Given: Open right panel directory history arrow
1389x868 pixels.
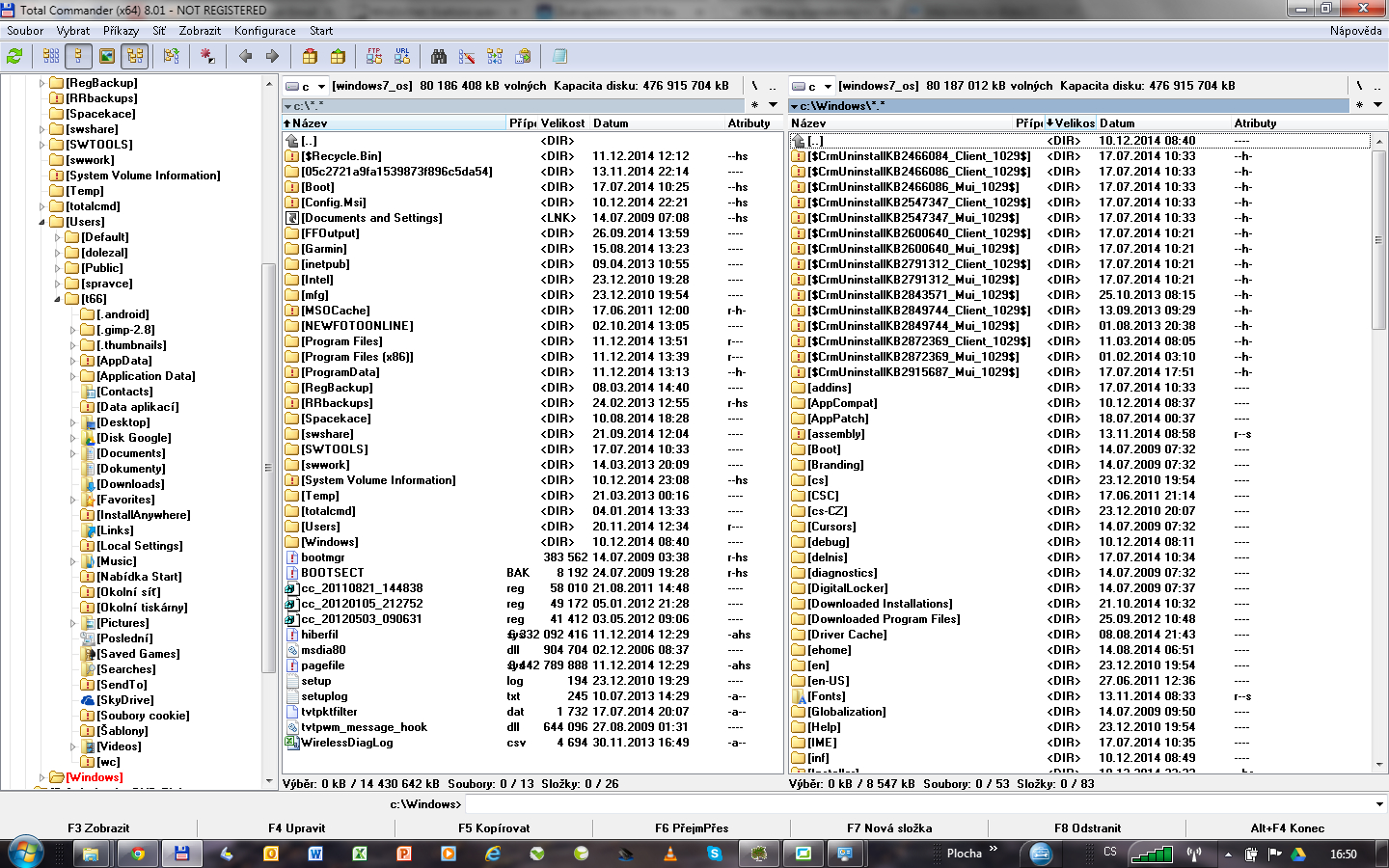Looking at the screenshot, I should [x=1377, y=105].
